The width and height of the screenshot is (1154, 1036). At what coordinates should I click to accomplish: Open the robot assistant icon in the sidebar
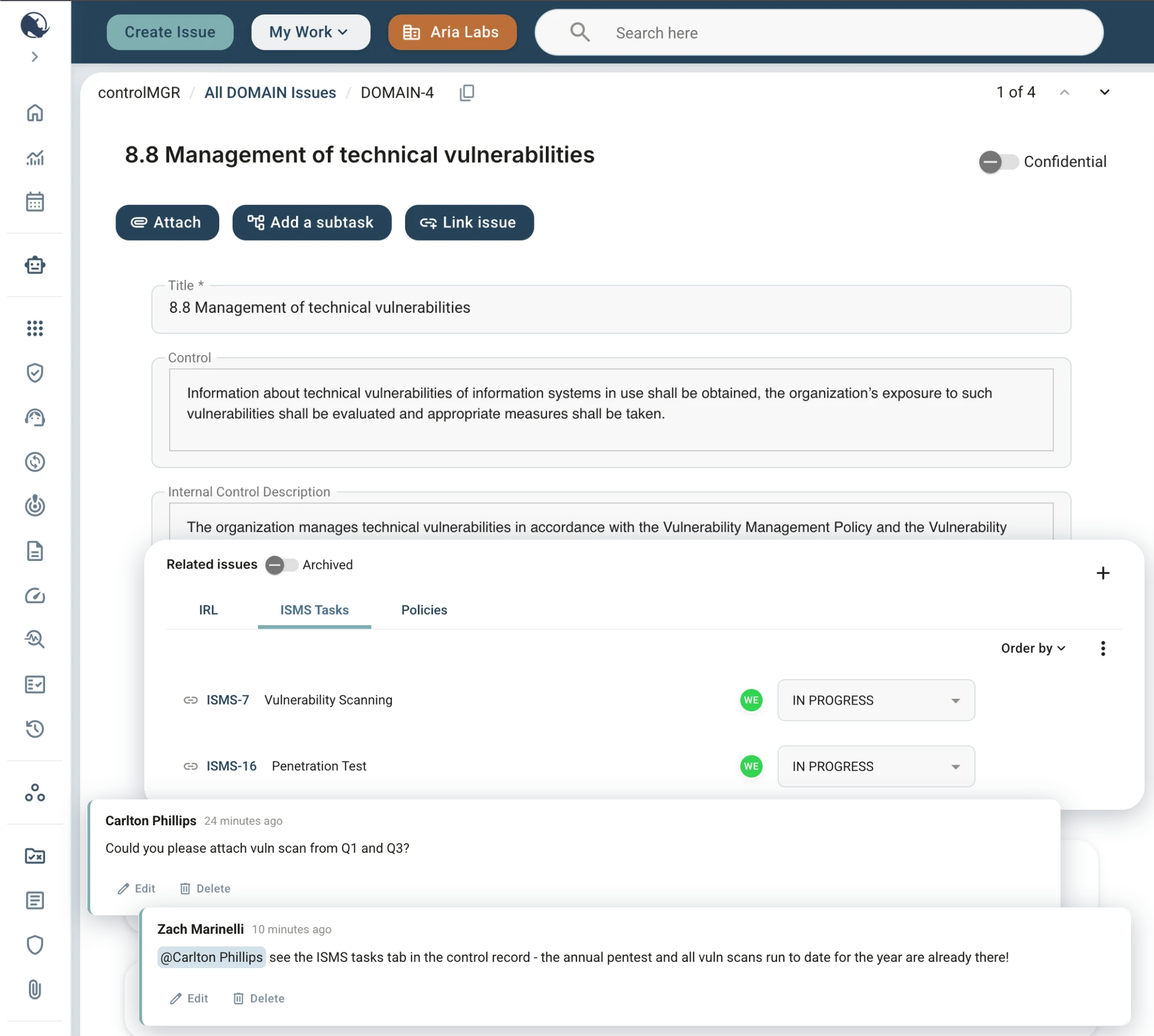[x=35, y=265]
